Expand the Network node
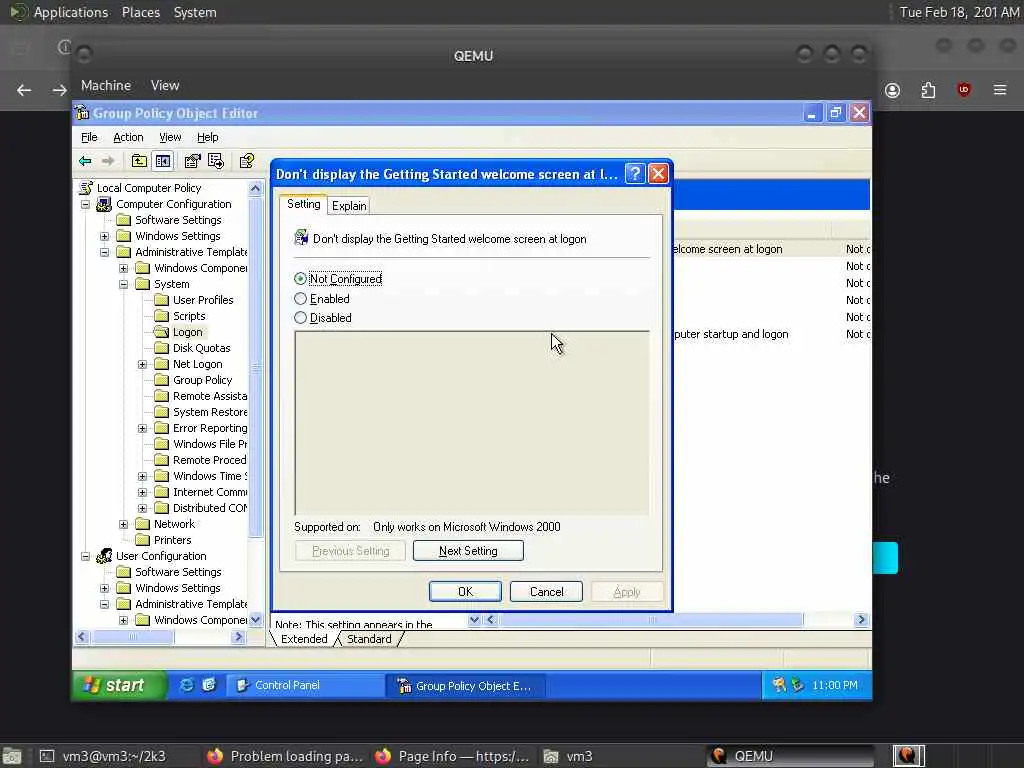This screenshot has height=768, width=1024. [x=123, y=524]
